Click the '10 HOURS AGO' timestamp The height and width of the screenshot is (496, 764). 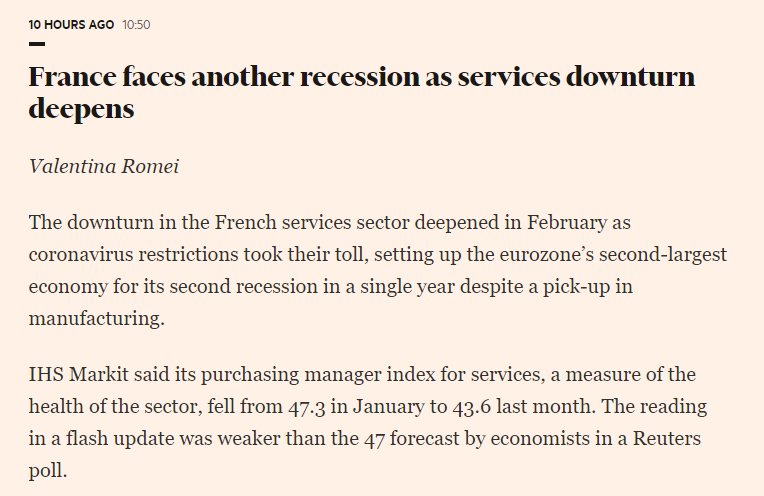click(71, 24)
